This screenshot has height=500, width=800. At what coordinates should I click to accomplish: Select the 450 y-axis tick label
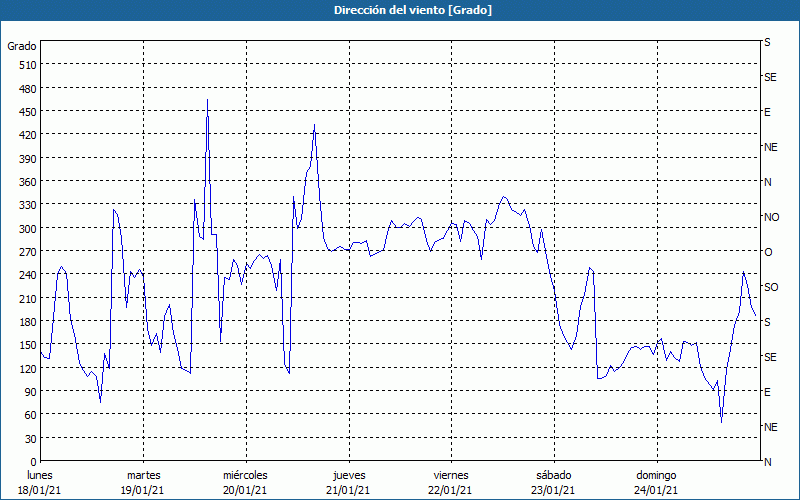[x=27, y=112]
